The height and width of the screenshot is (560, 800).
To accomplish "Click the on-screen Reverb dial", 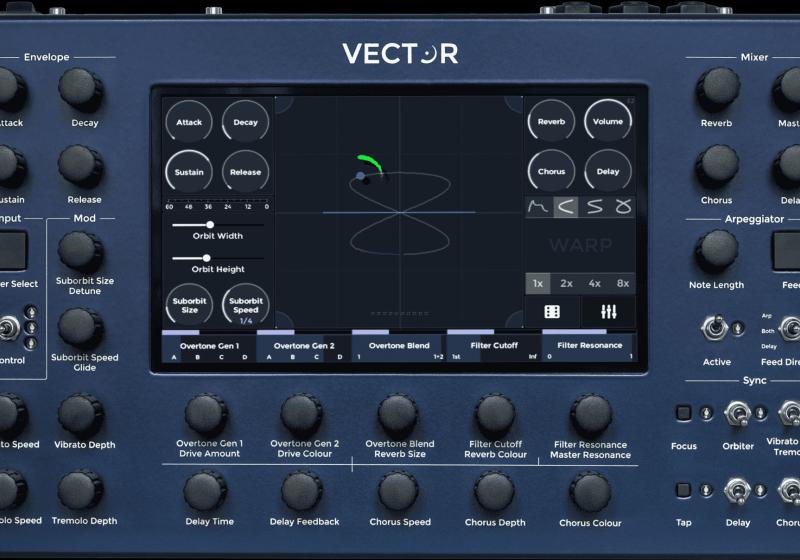I will click(551, 121).
